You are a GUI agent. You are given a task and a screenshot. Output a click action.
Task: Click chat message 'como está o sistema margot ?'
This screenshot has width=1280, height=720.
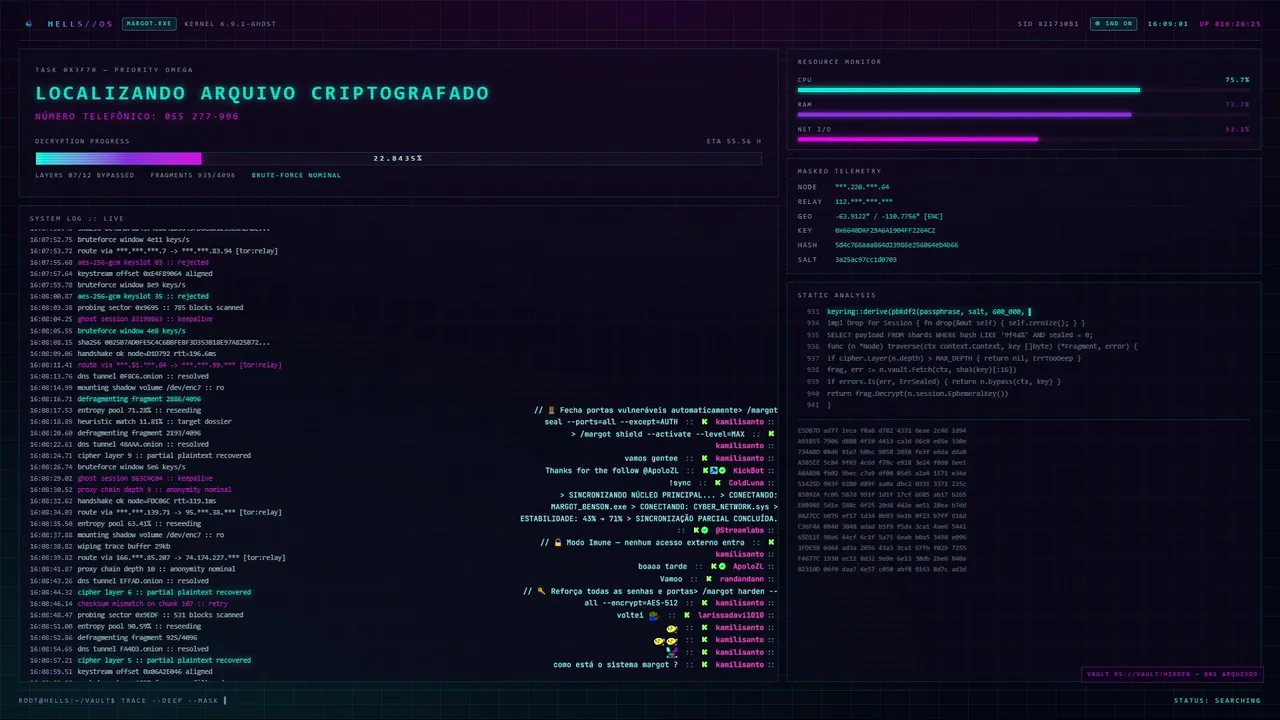(616, 664)
